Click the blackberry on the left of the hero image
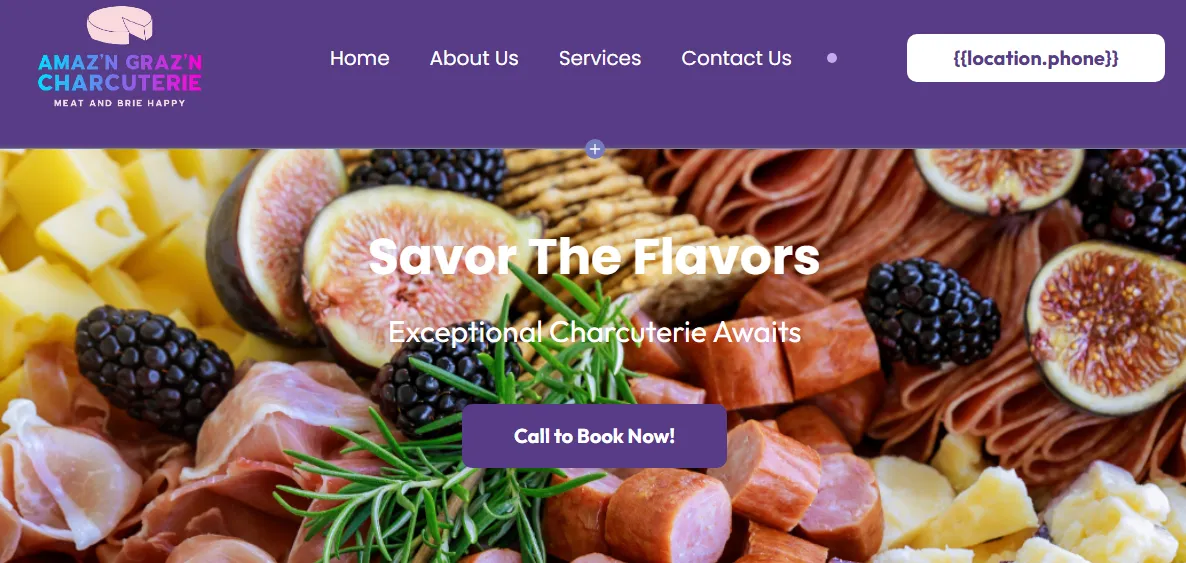The height and width of the screenshot is (563, 1186). (154, 370)
